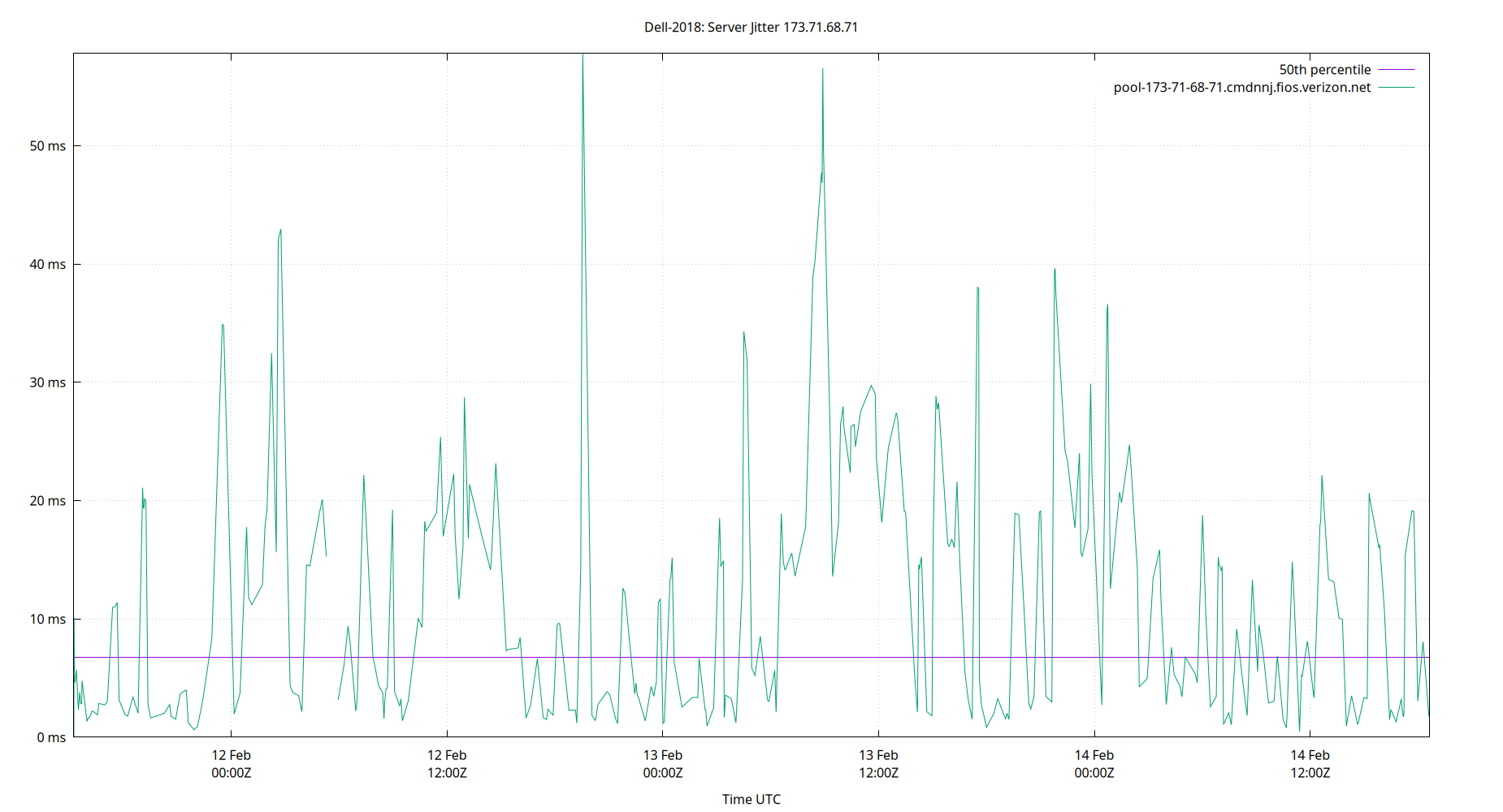
Task: Click the Time UTC axis title
Action: [x=751, y=799]
